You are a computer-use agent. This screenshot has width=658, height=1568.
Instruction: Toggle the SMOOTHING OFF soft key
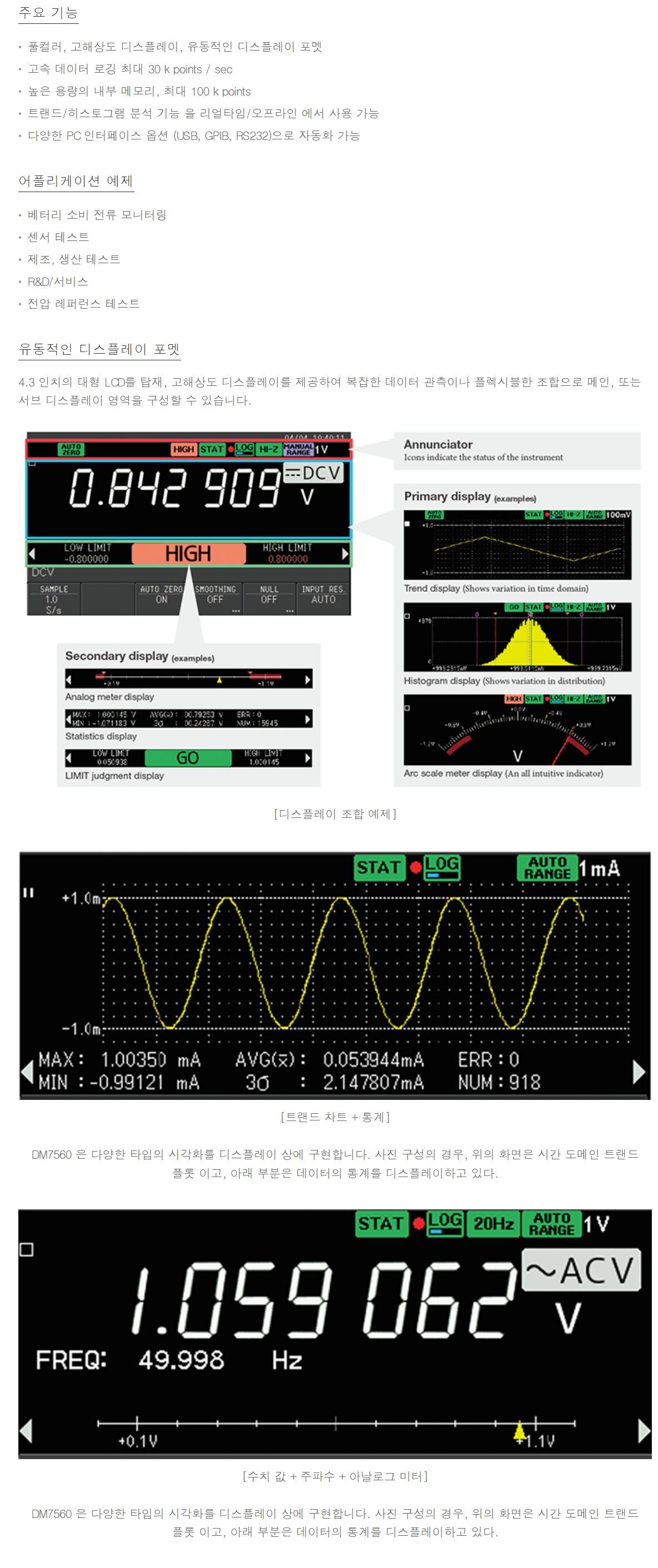tap(215, 595)
